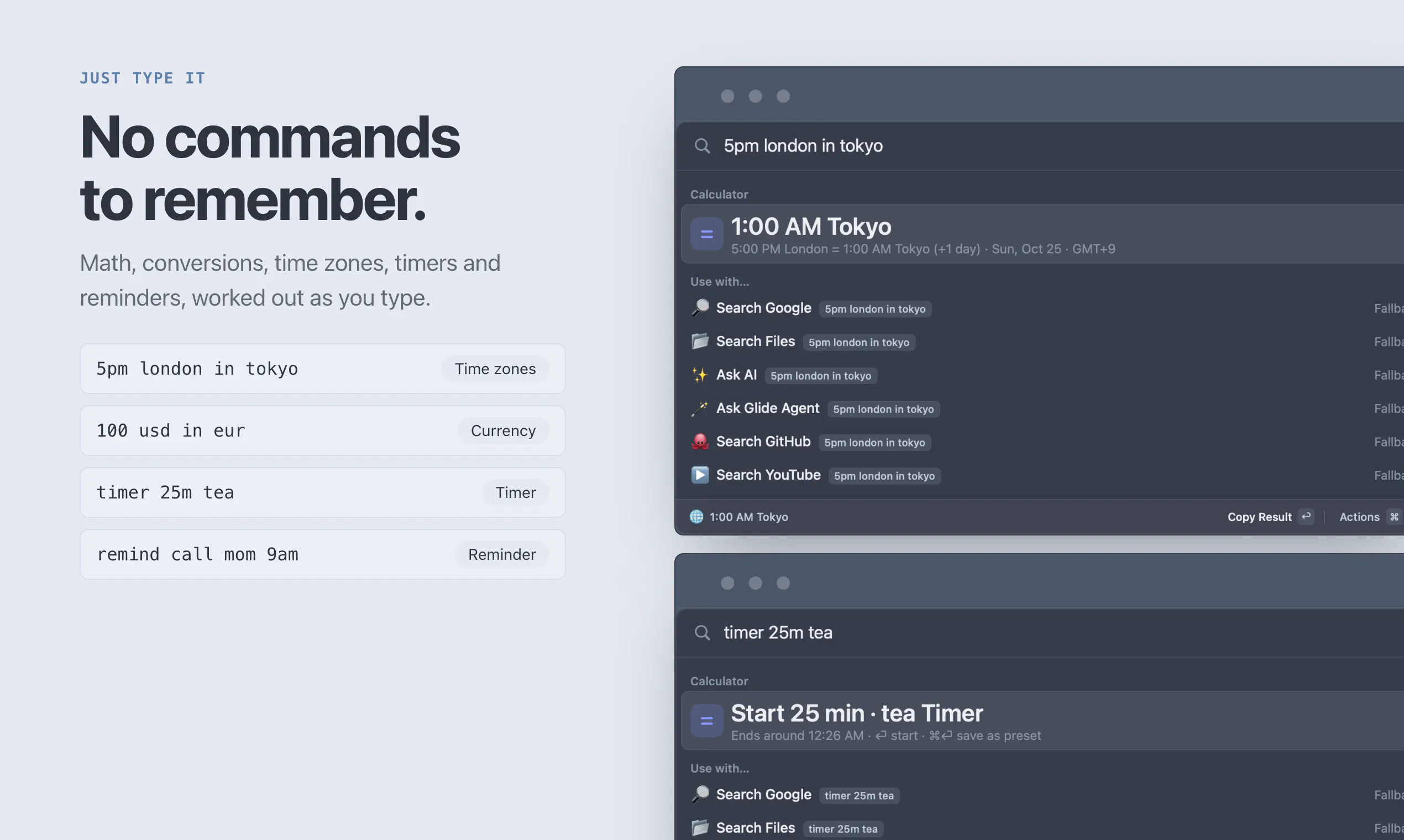Click the 'timer 25m tea' chip beside Search Google
This screenshot has width=1404, height=840.
pos(859,796)
